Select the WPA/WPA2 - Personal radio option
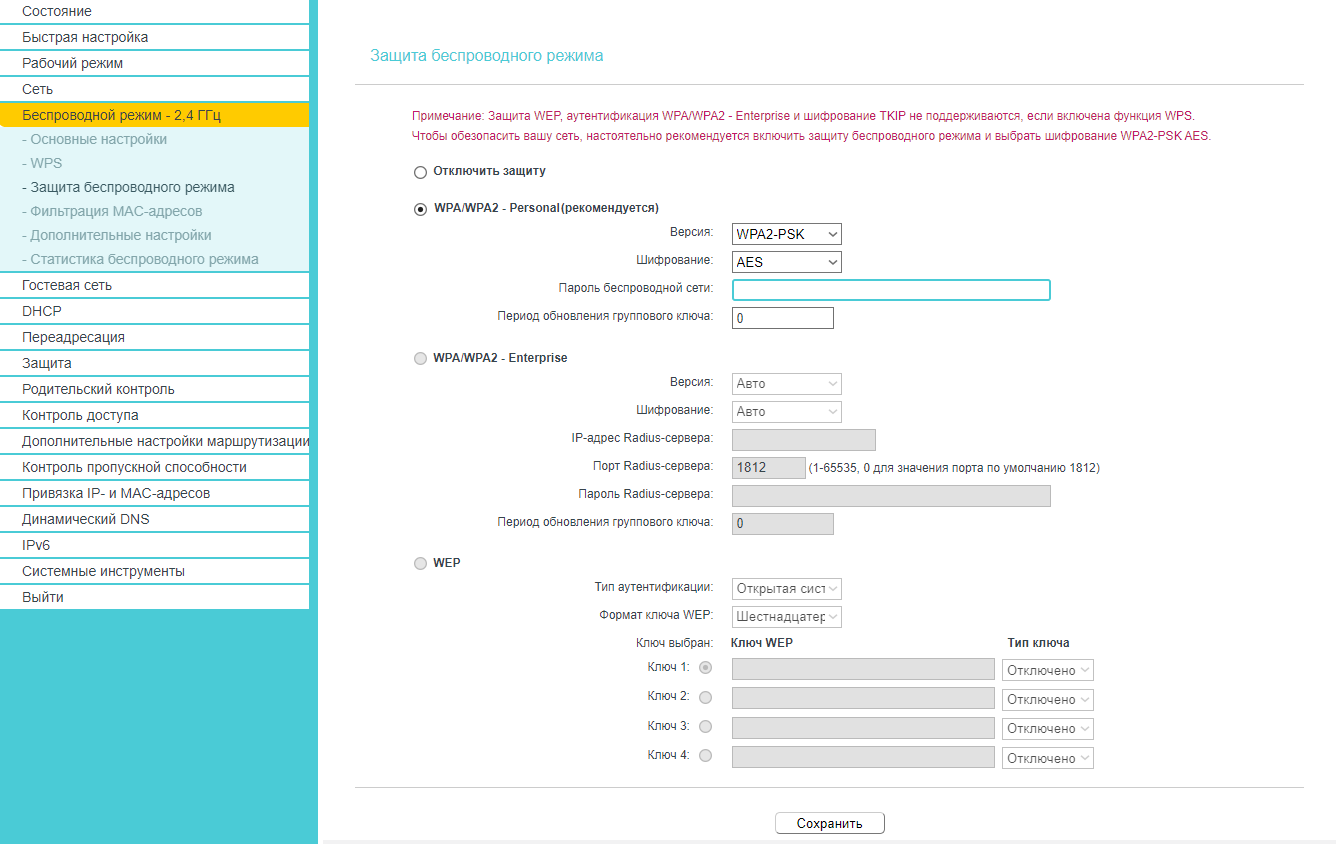The image size is (1336, 844). click(420, 209)
